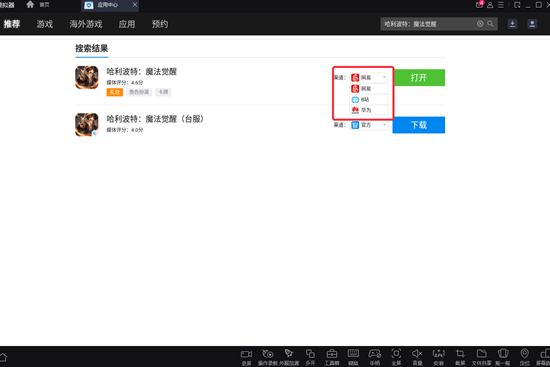The height and width of the screenshot is (367, 550).
Task: Open the user account icon in the title bar
Action: pos(490,5)
